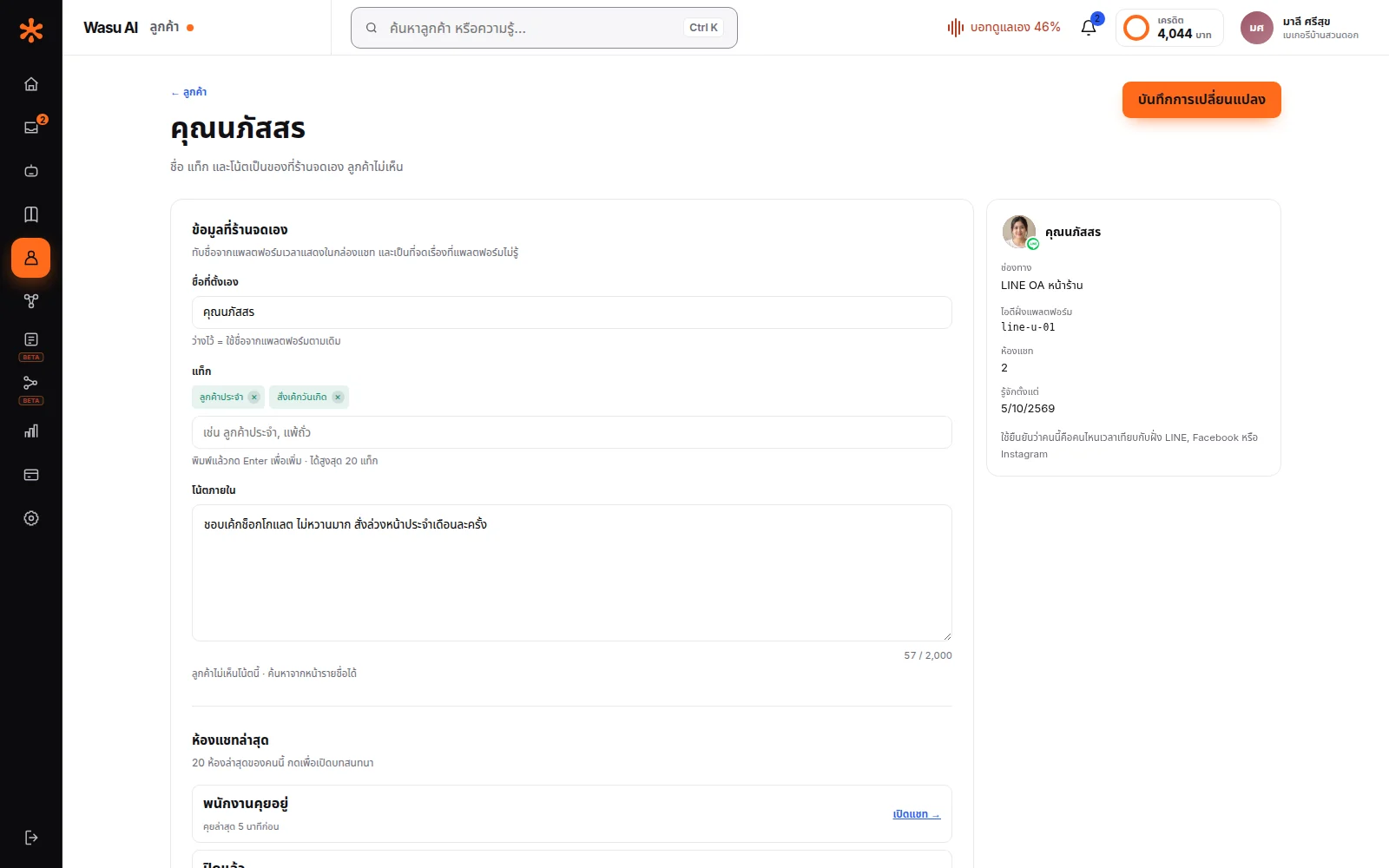Open the billing card icon in the sidebar

(31, 475)
